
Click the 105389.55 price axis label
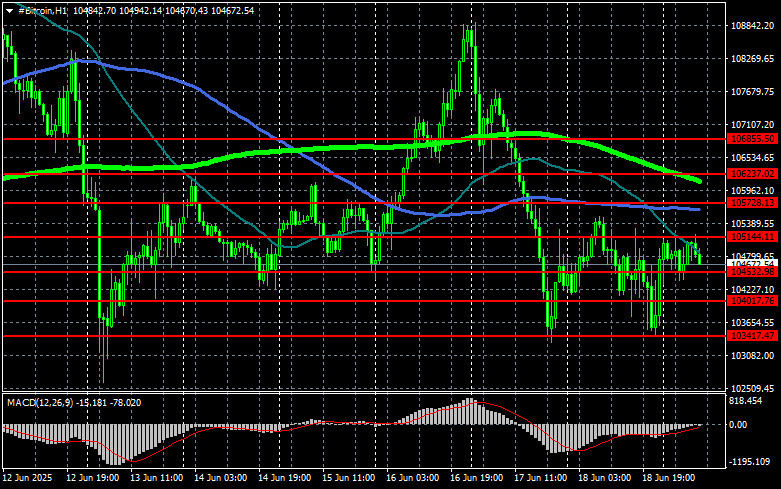click(752, 224)
